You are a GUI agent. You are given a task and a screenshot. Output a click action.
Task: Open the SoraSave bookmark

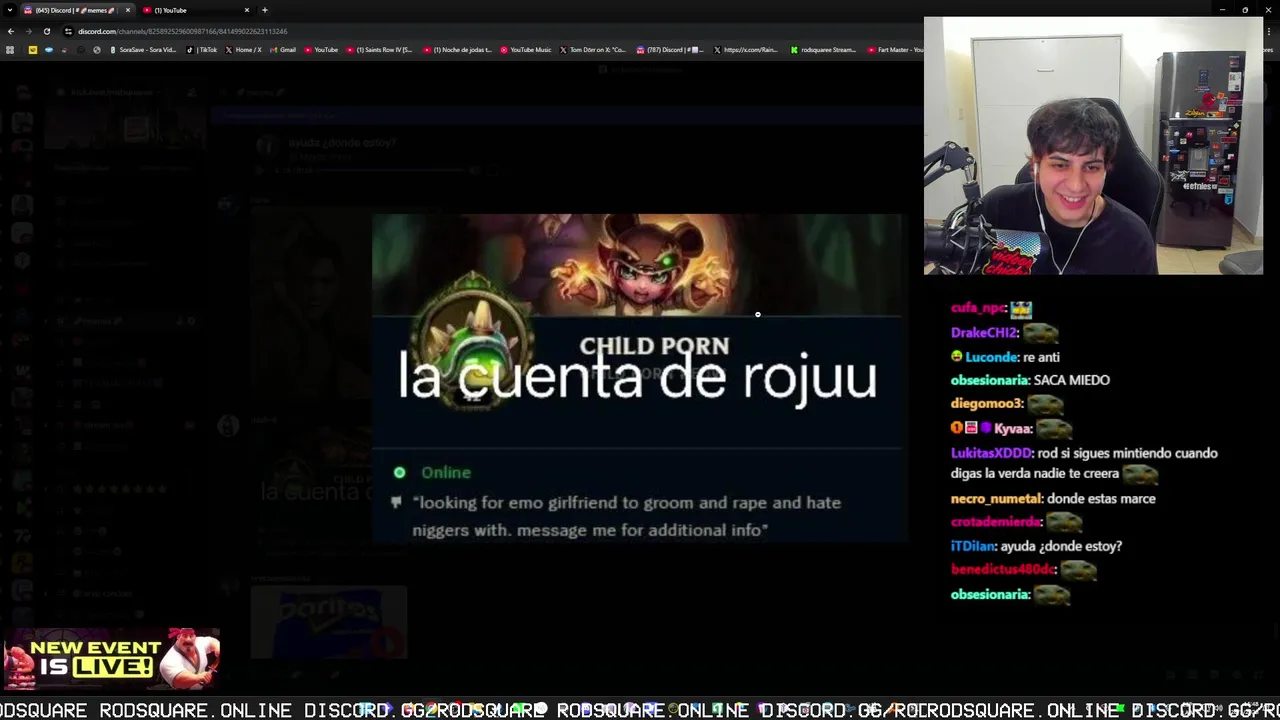[x=142, y=50]
